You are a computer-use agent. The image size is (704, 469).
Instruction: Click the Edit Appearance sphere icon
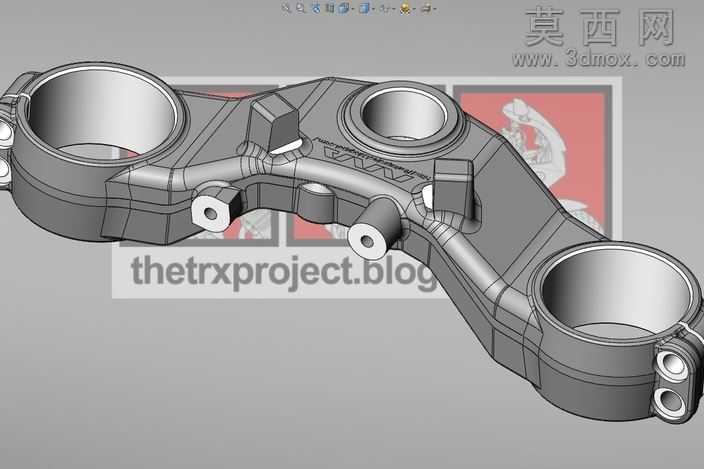[405, 8]
